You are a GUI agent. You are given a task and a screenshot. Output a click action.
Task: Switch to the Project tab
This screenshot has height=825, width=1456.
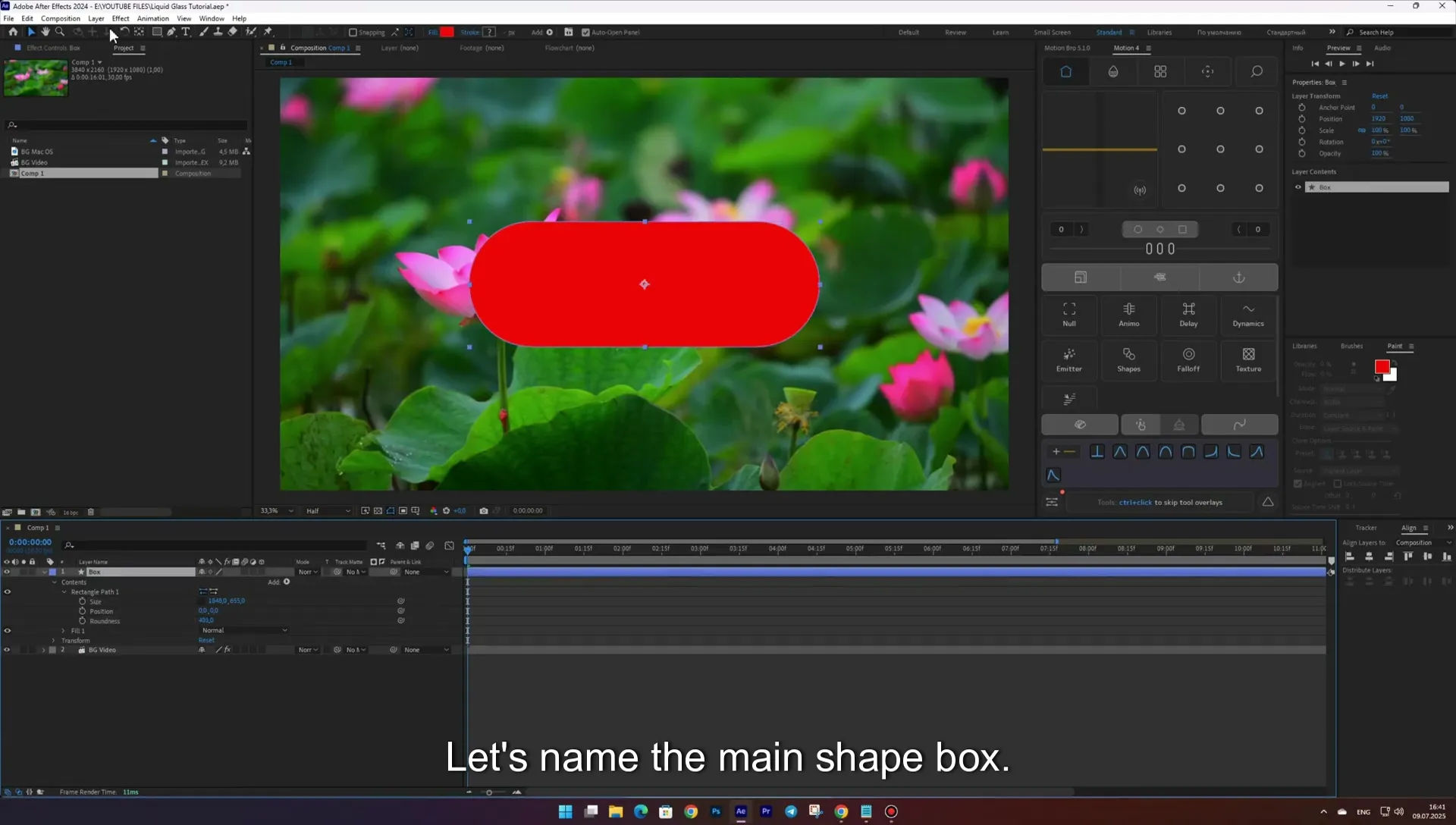tap(124, 48)
